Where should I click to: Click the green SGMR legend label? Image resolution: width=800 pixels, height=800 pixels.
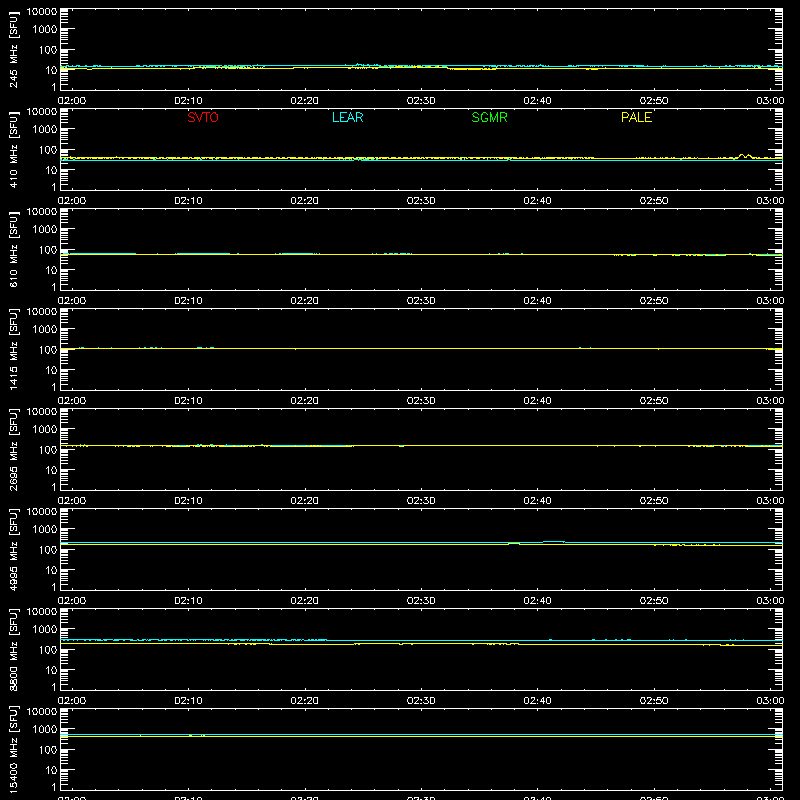[489, 117]
